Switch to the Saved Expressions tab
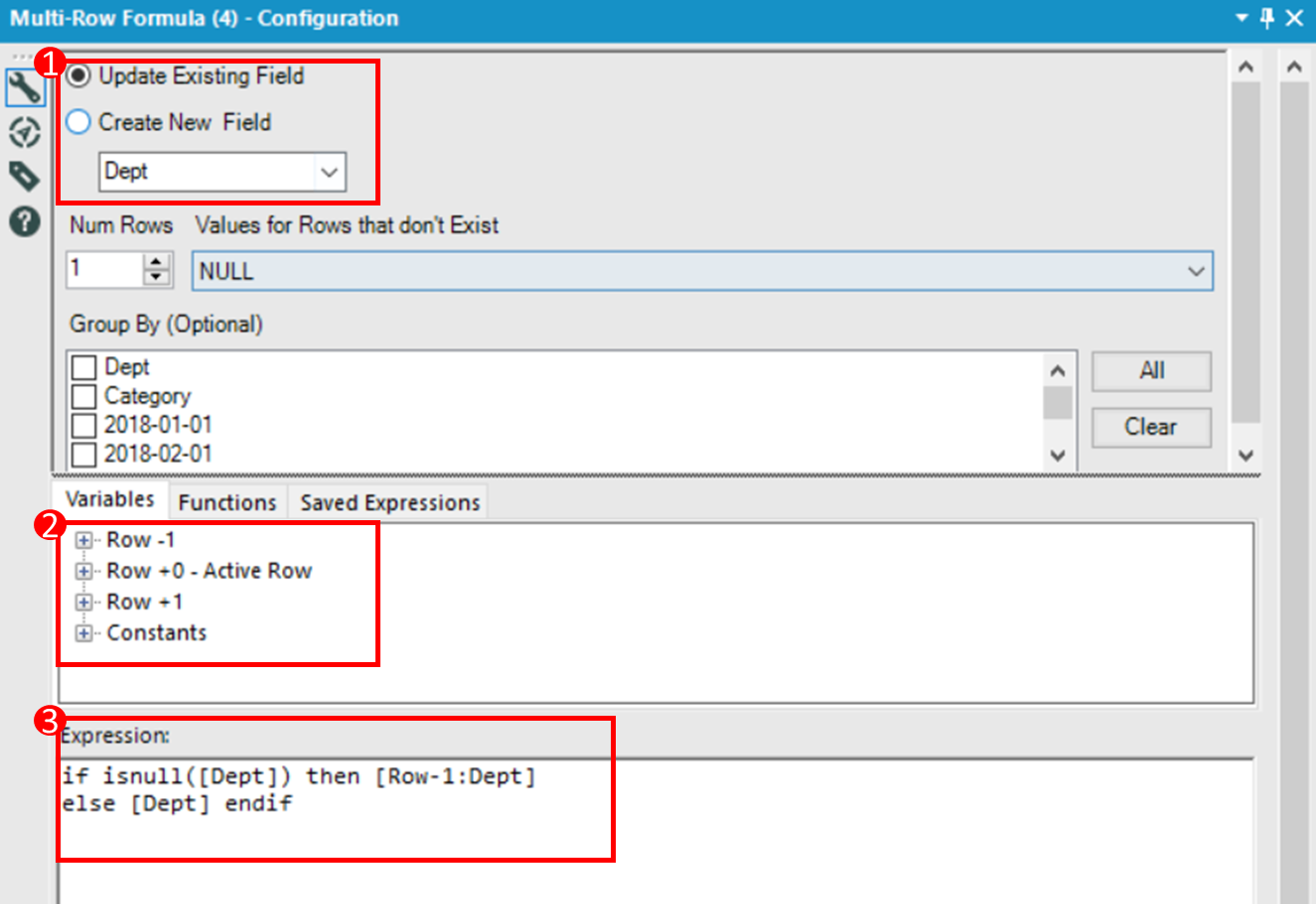1316x904 pixels. pos(390,502)
